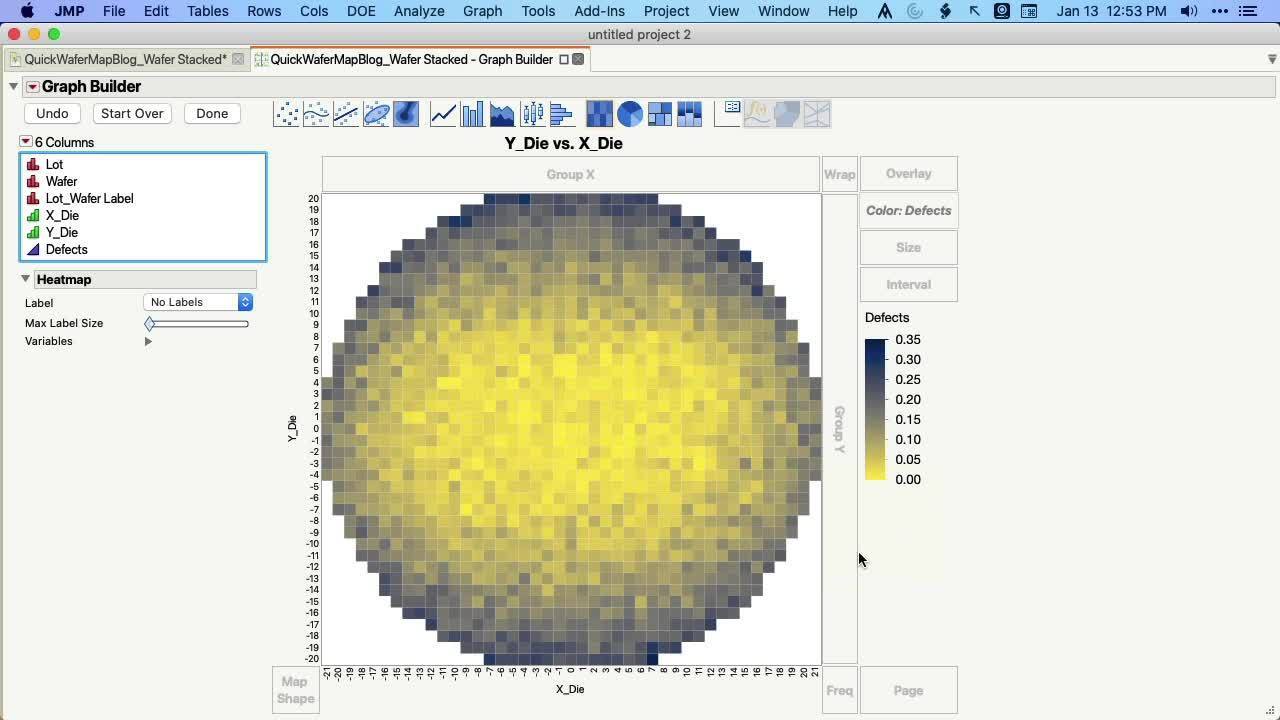Viewport: 1280px width, 720px height.
Task: Click the Done button
Action: pos(212,114)
